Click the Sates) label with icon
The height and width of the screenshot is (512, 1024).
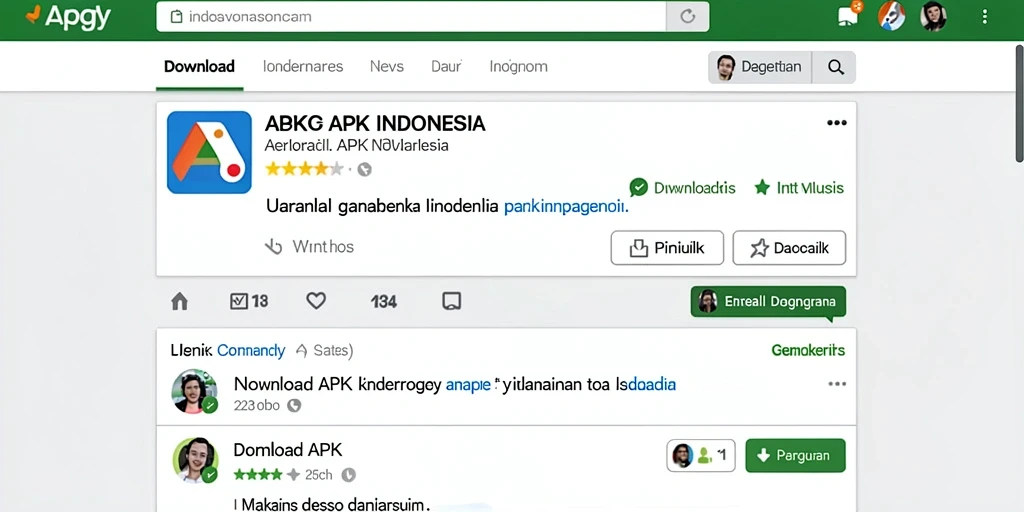click(x=324, y=351)
